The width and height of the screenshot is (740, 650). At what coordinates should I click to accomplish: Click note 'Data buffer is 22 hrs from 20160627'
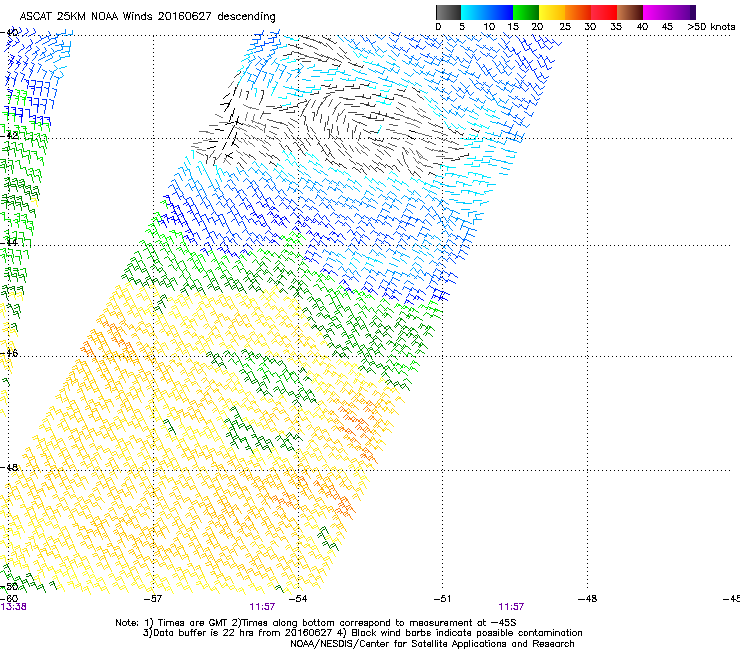pyautogui.click(x=243, y=633)
